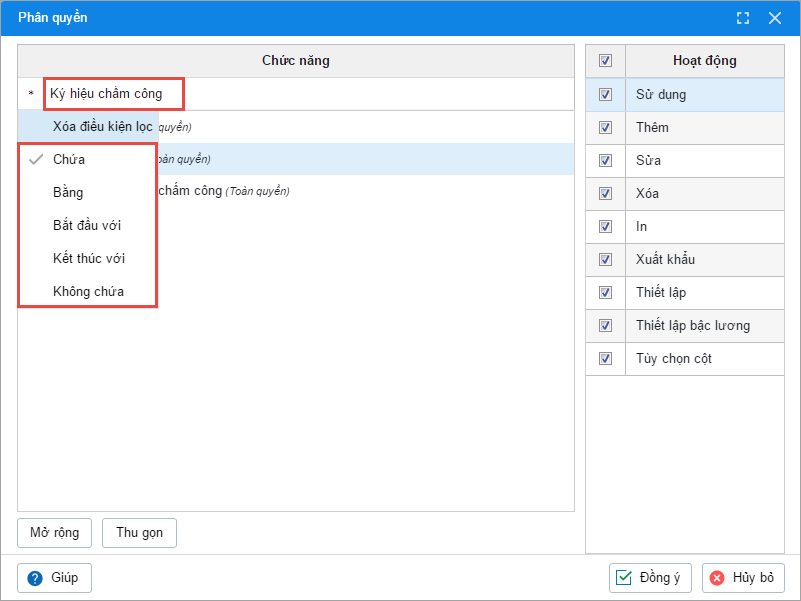Click the Hủy bỏ cancel button

tap(743, 578)
